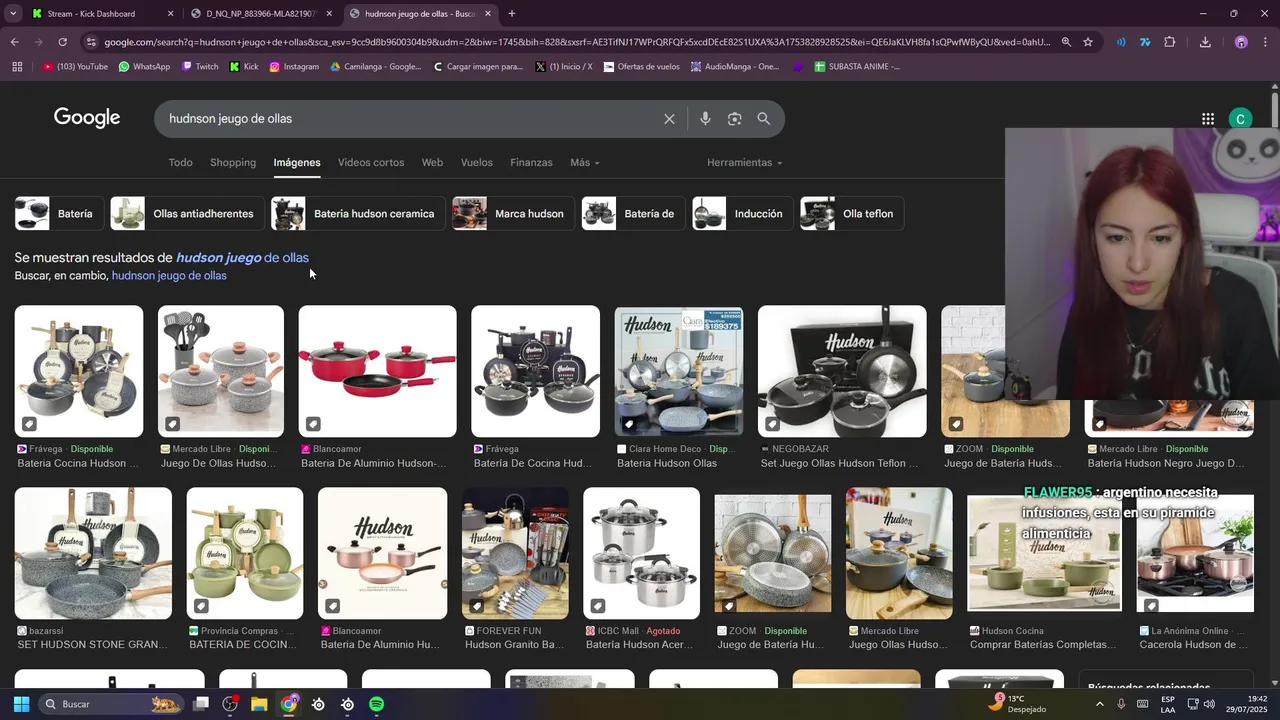The image size is (1280, 720).
Task: Filter by Olla antiadherentes chip
Action: 187,214
